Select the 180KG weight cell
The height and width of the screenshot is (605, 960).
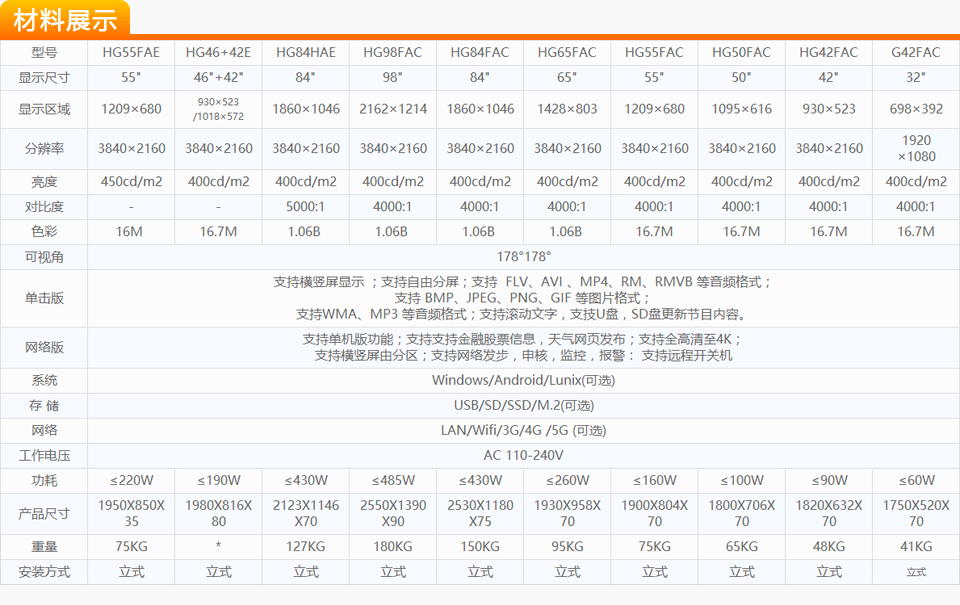pos(393,547)
